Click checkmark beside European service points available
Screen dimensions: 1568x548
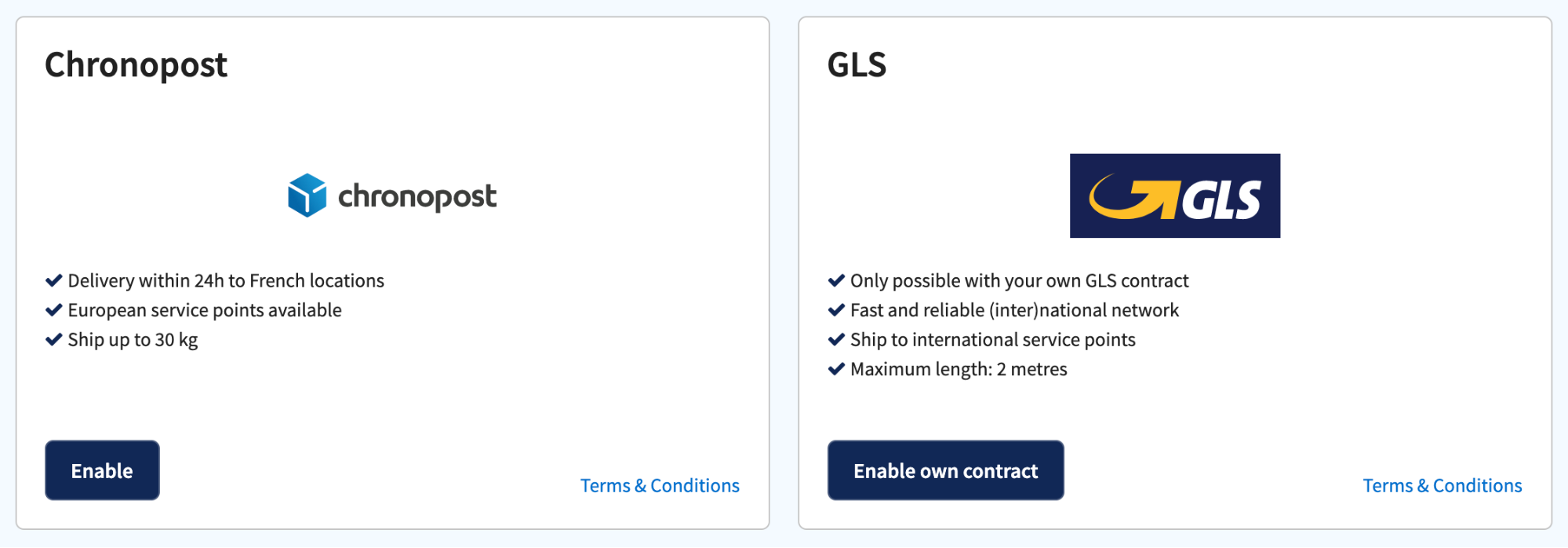(x=54, y=310)
